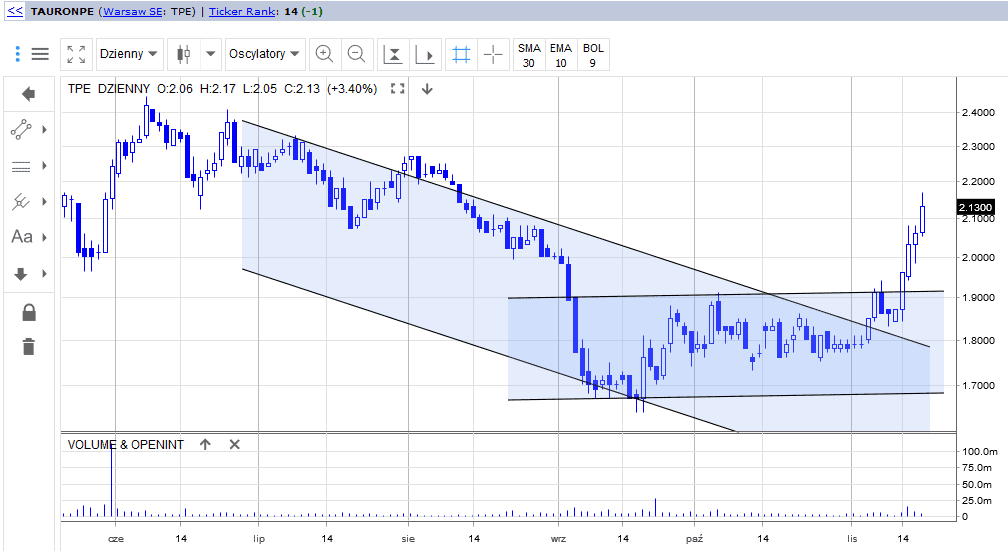
Task: Select the Fibonacci fan tool
Action: (21, 202)
